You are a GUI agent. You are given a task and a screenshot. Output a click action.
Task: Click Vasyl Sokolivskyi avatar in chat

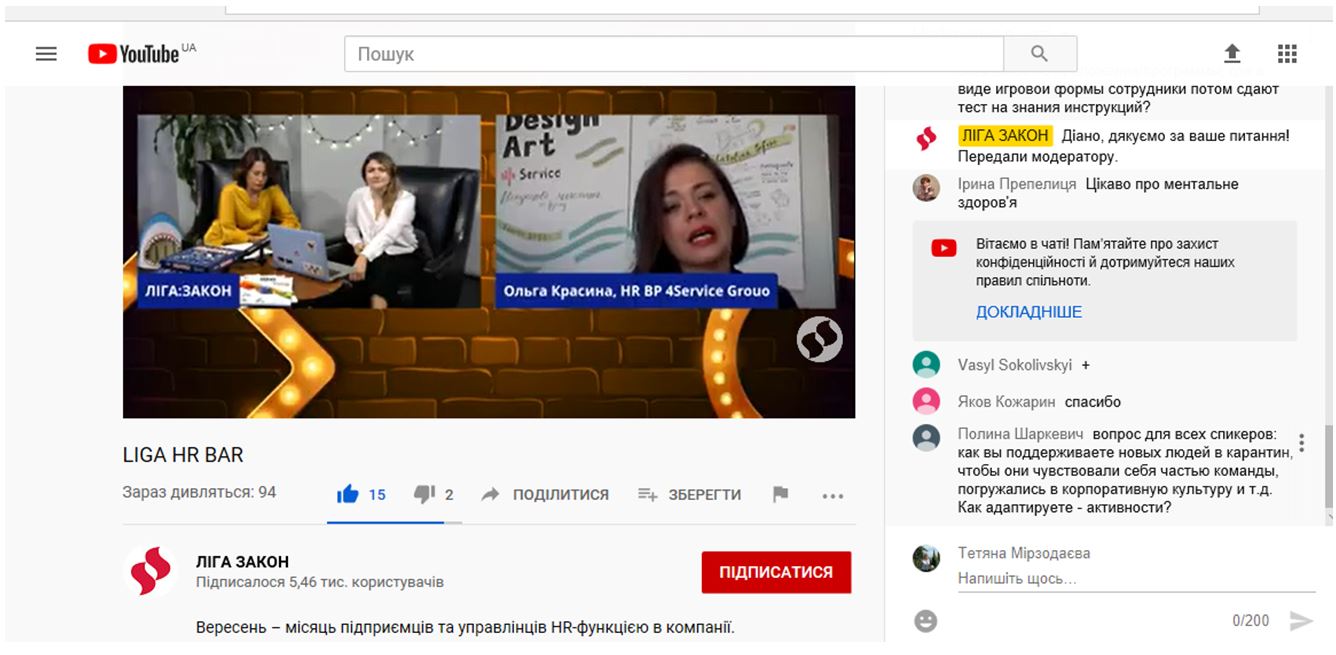point(926,365)
